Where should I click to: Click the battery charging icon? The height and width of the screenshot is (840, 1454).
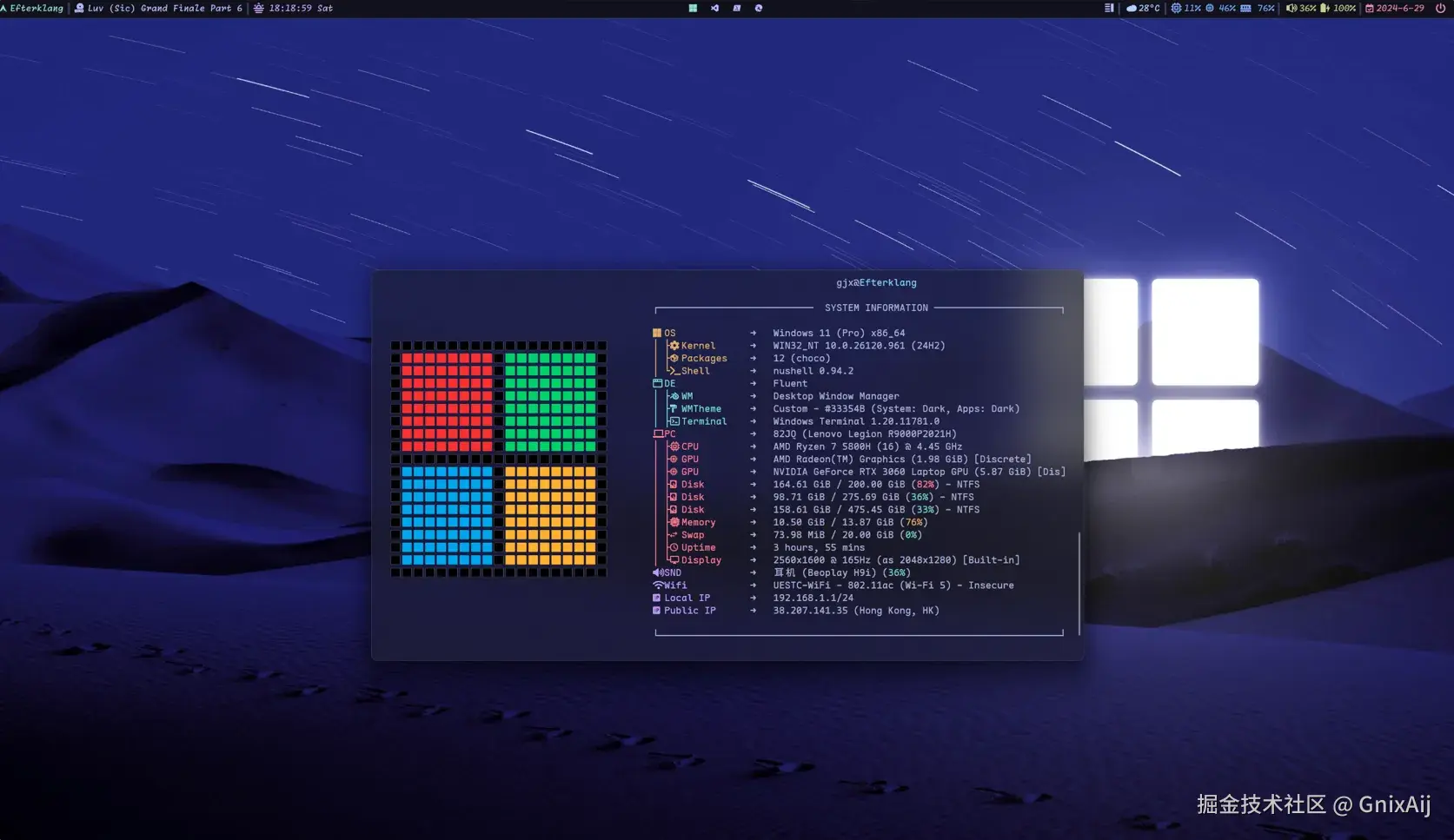click(1325, 8)
